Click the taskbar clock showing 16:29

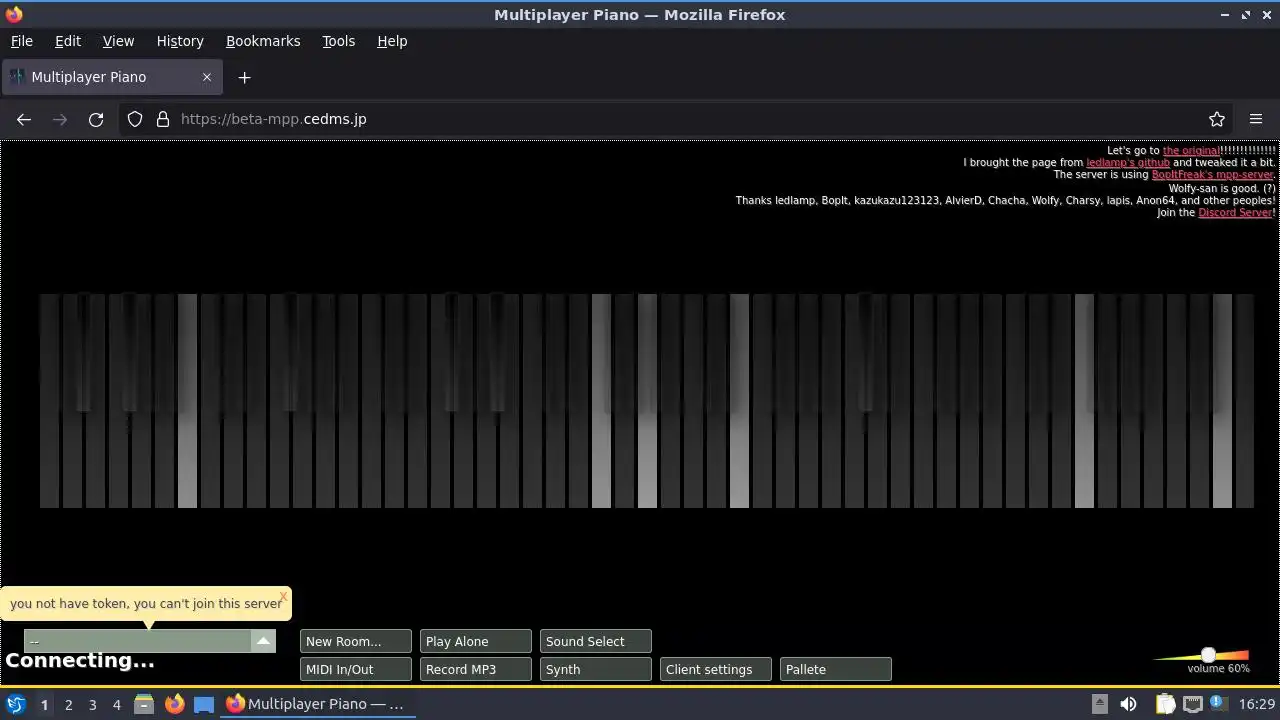click(1257, 704)
